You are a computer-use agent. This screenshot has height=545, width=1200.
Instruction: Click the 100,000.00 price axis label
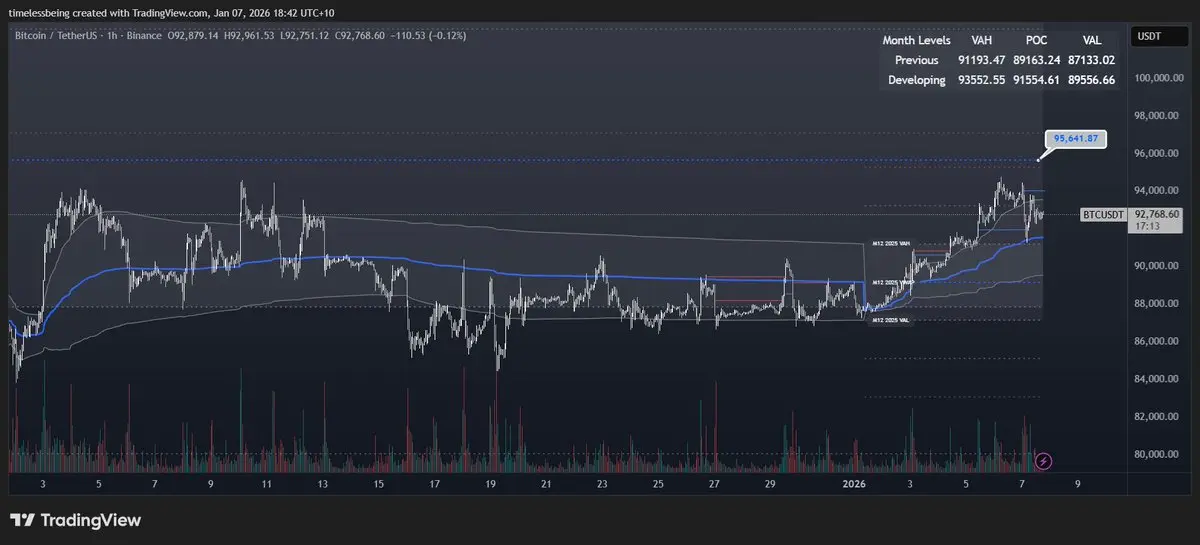[x=1158, y=77]
